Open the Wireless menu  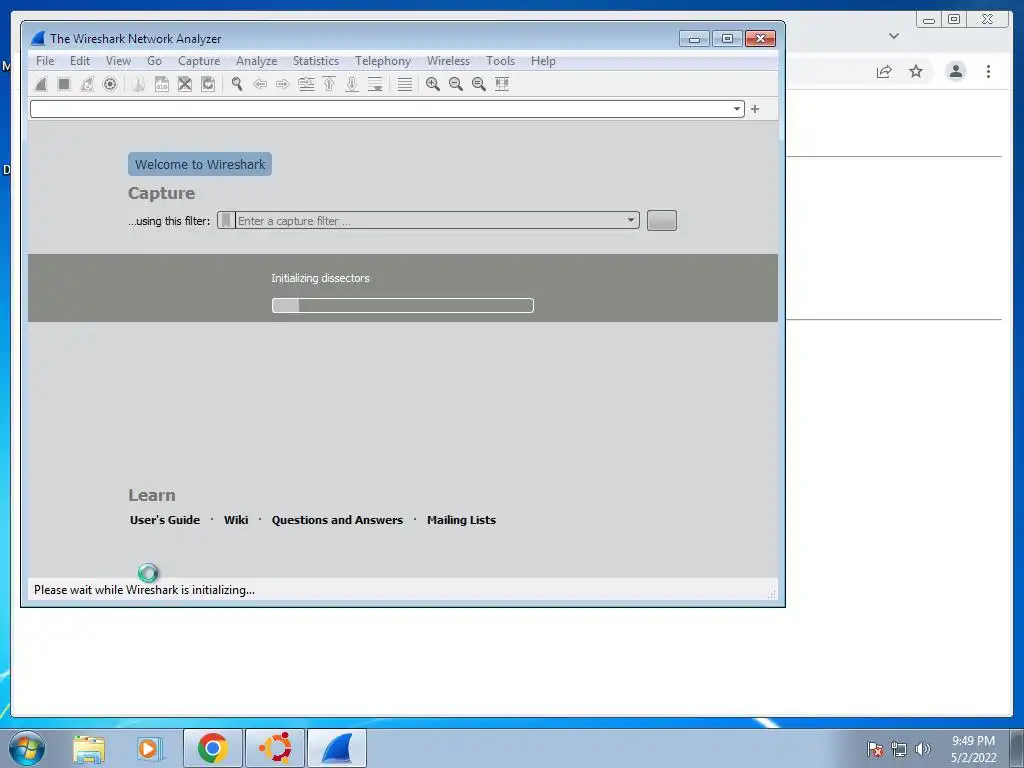pos(448,61)
